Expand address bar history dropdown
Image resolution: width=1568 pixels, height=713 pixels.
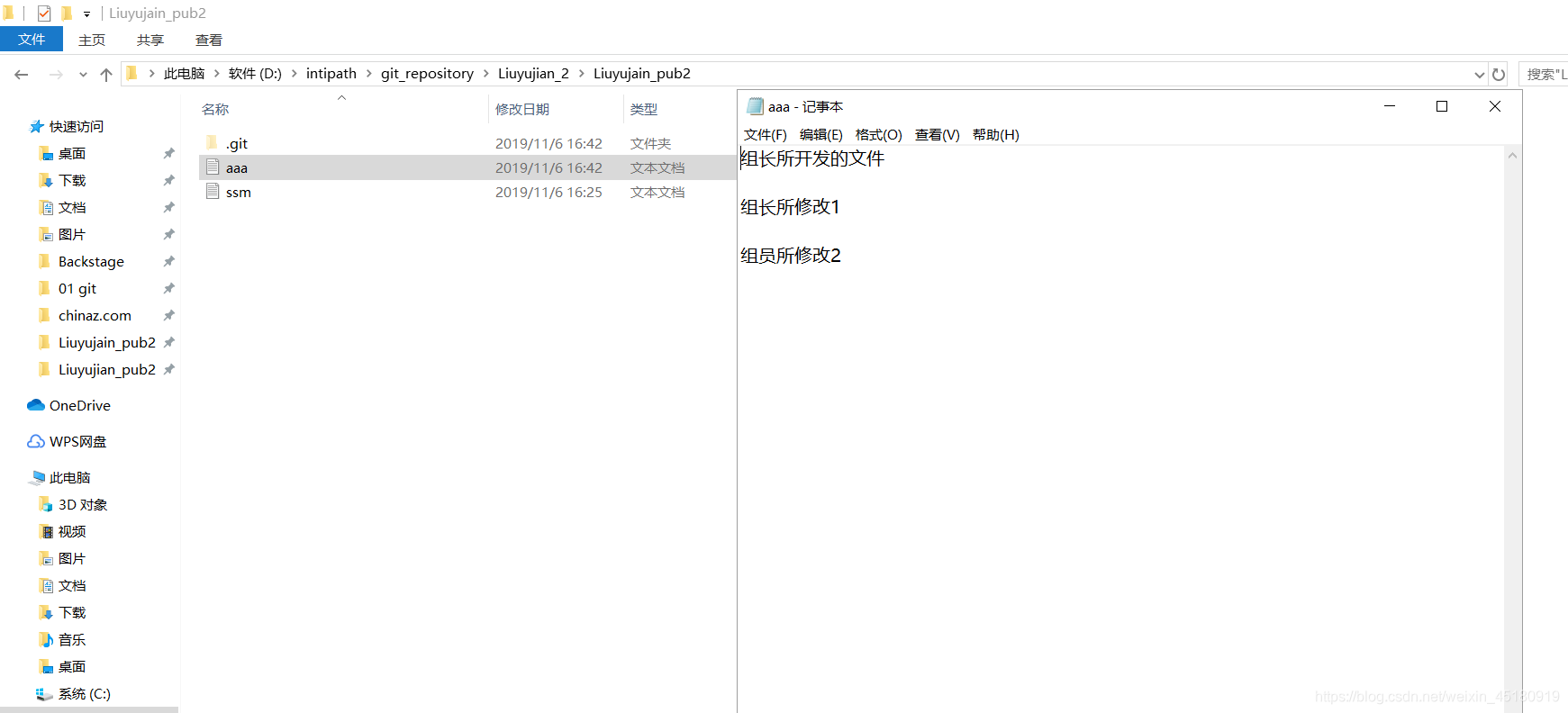[1479, 75]
